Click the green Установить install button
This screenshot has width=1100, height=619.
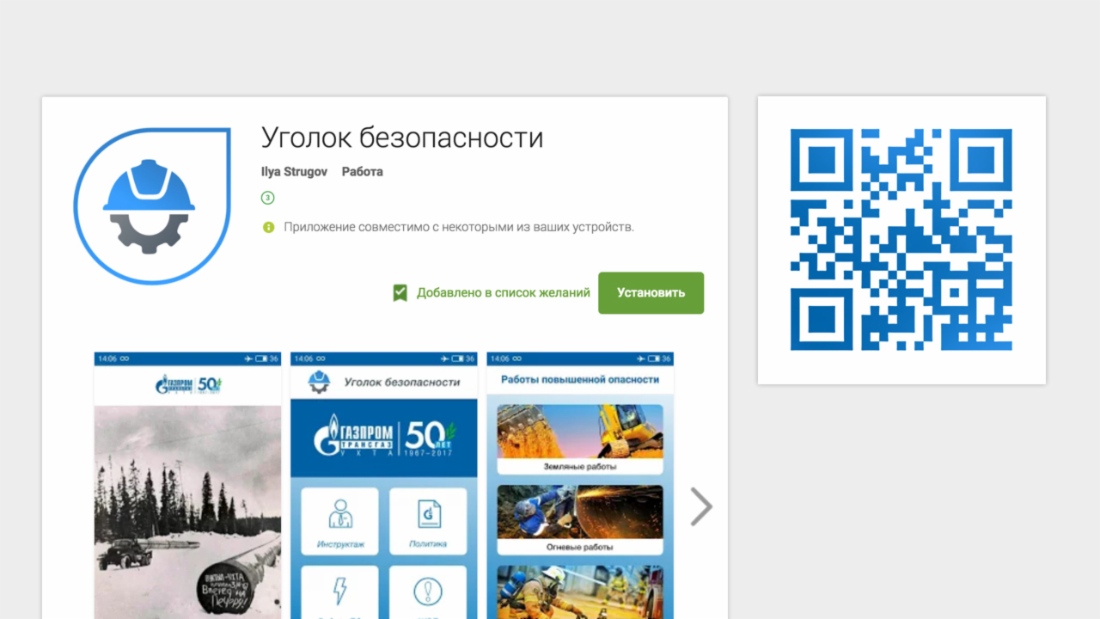click(650, 293)
